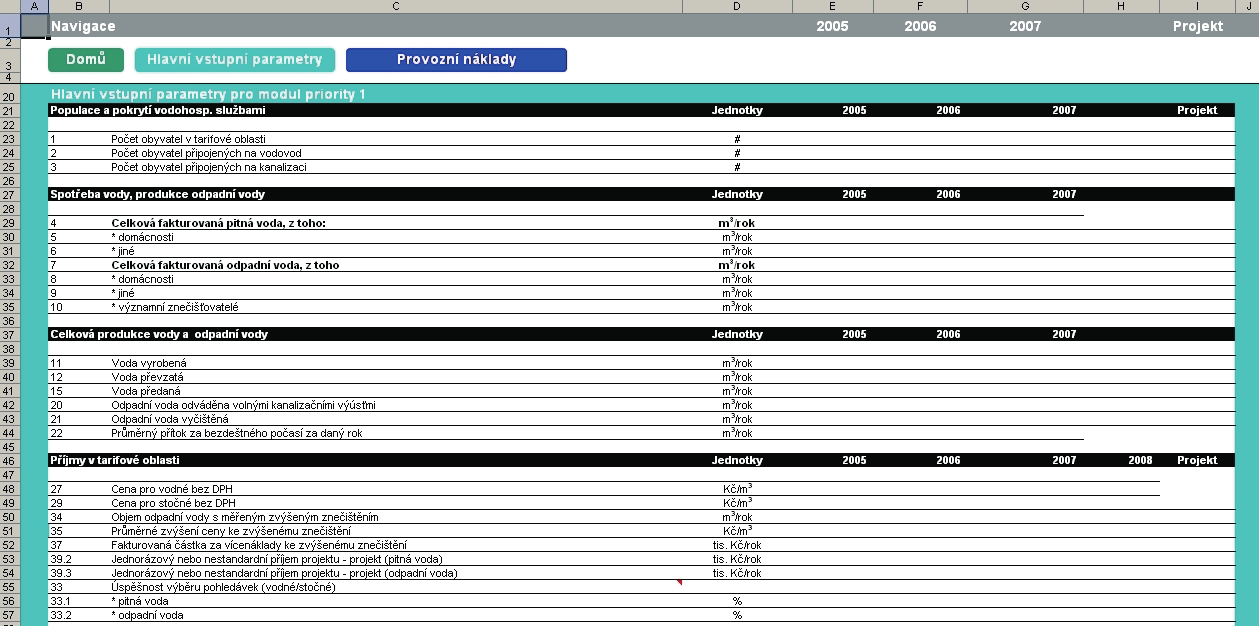Click '* významní znečišťovatelé' cell

coord(175,307)
